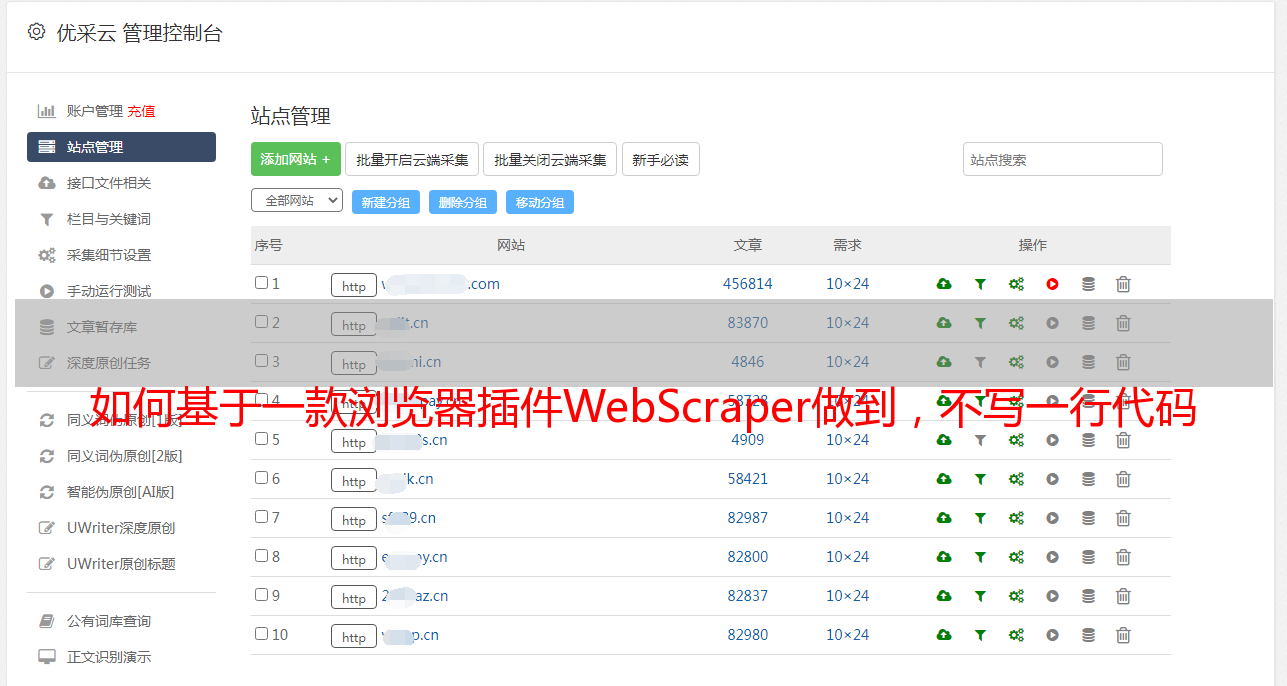Click the play icon in row 9
The width and height of the screenshot is (1287, 686).
coord(1052,596)
